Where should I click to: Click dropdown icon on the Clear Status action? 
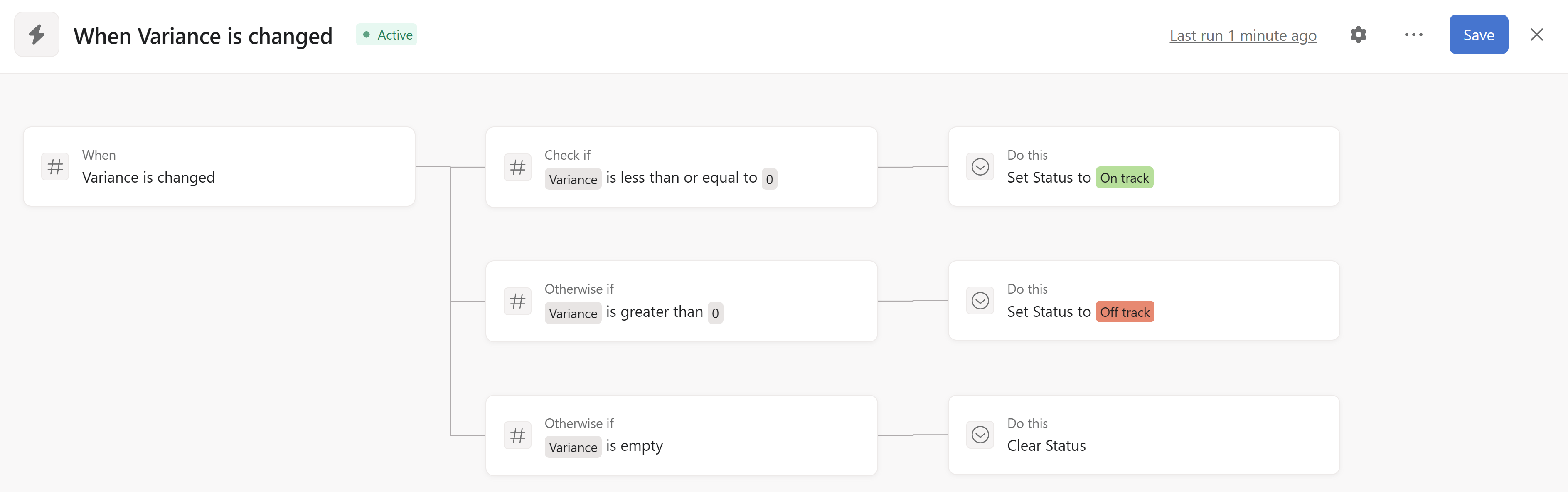[x=980, y=435]
